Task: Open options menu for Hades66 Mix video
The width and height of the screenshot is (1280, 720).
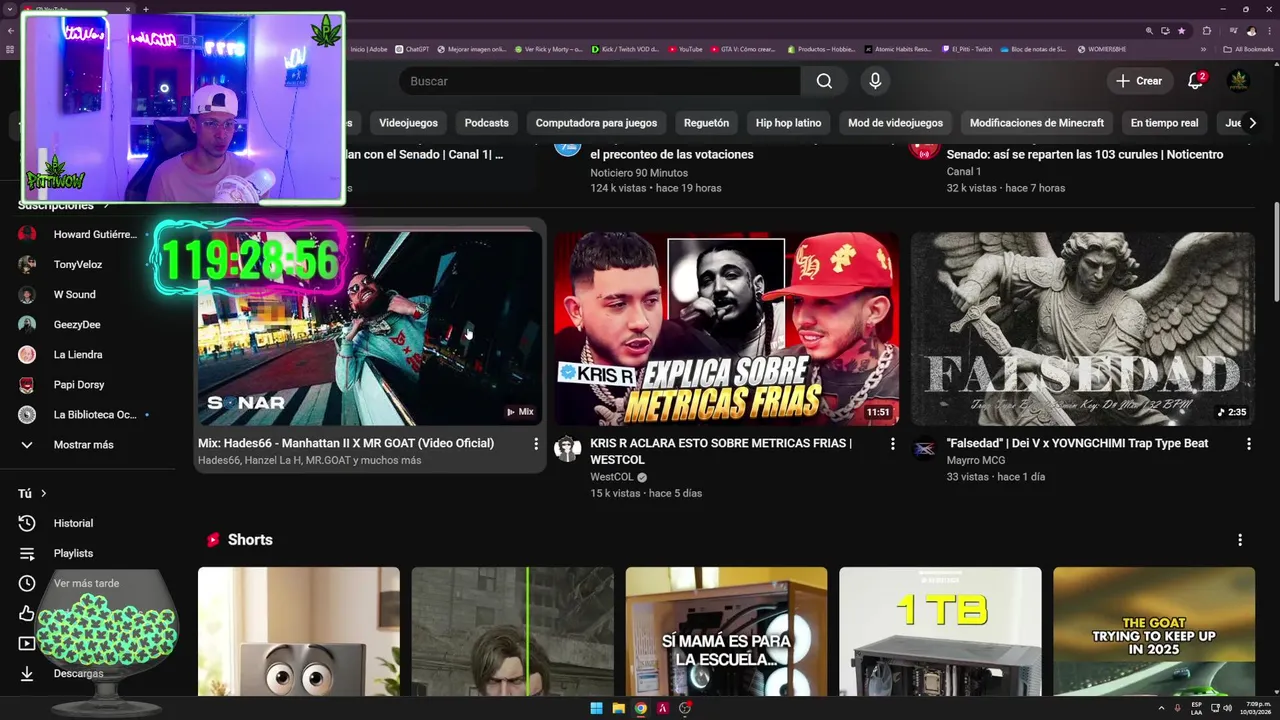Action: pyautogui.click(x=535, y=444)
